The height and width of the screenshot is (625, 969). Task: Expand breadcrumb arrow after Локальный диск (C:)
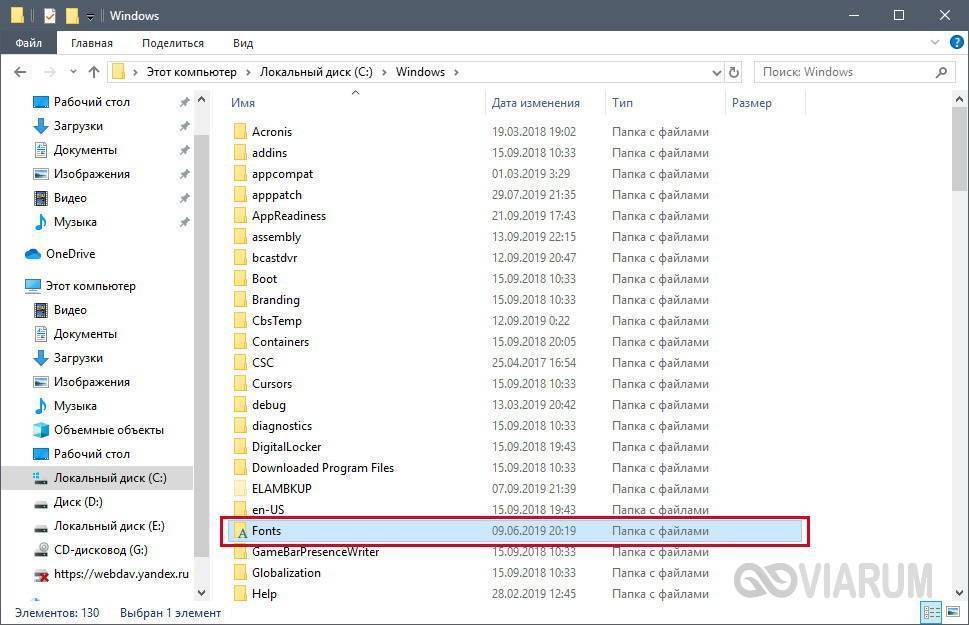click(x=384, y=72)
